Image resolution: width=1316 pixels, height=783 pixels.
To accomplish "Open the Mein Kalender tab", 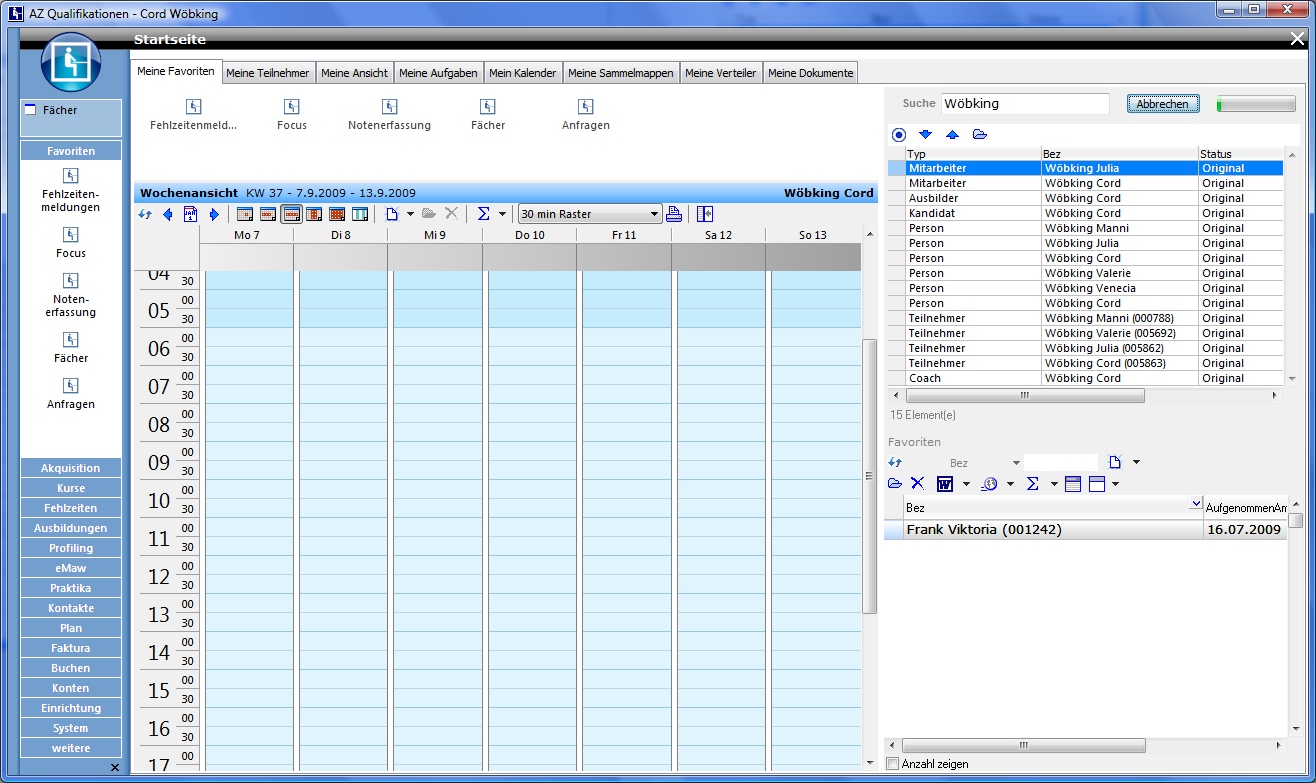I will [522, 73].
